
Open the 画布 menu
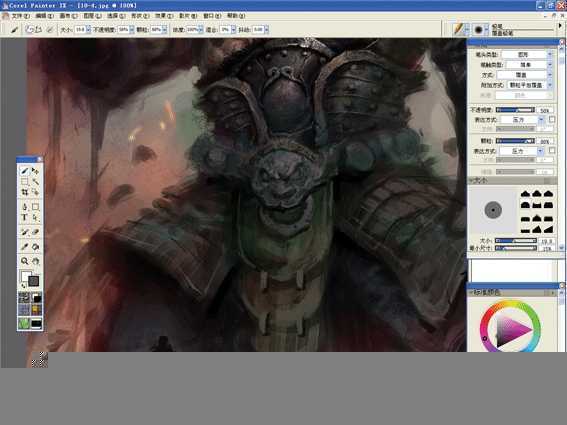coord(68,16)
